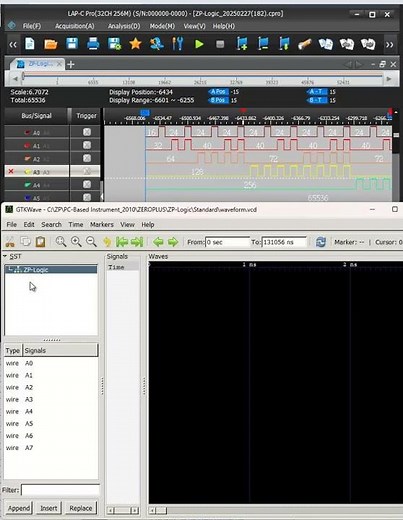Click GTKWave Zoom Undo yellow arrow icon
Viewport: 403px width, 520px height.
(x=107, y=242)
